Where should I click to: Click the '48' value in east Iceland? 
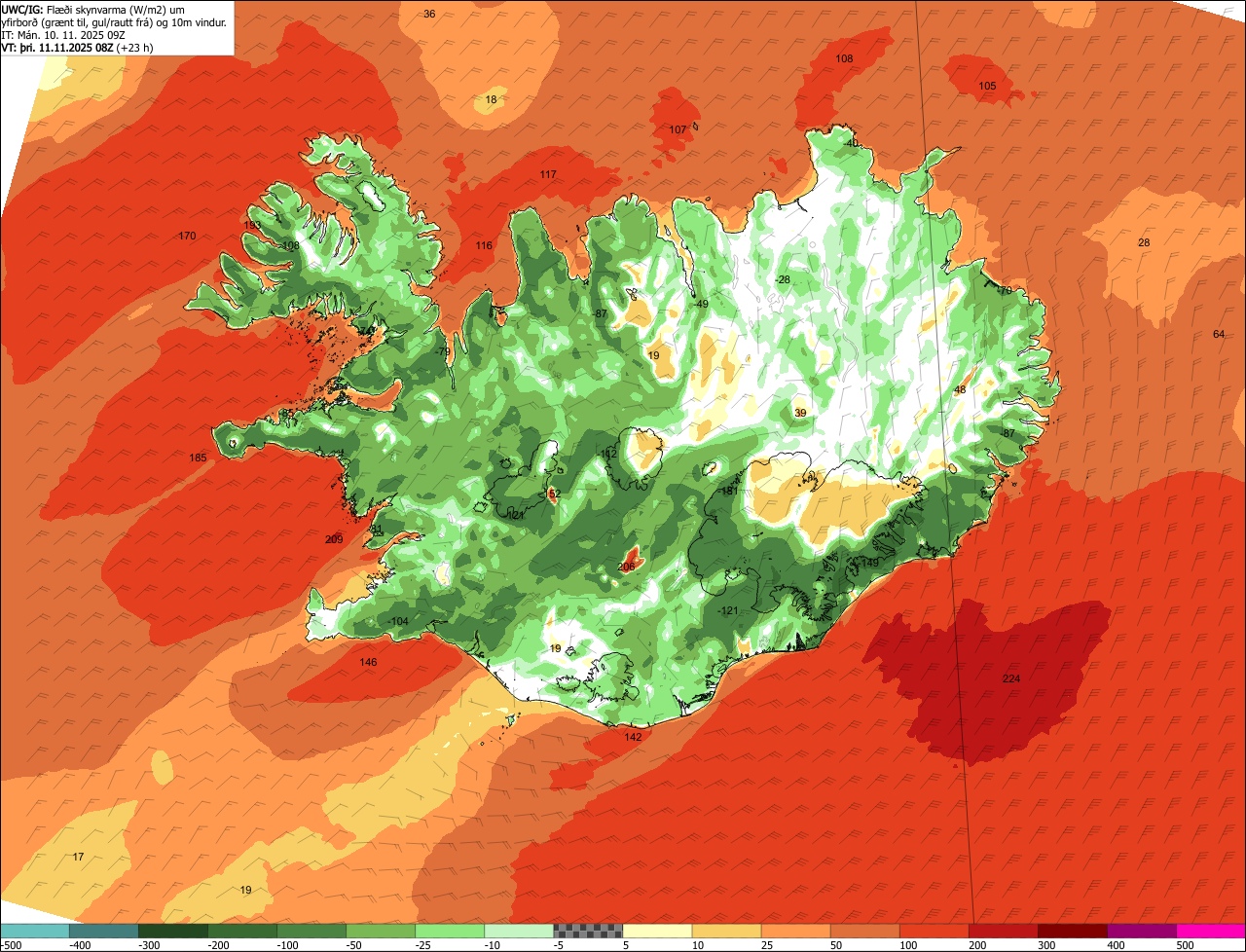pos(959,389)
